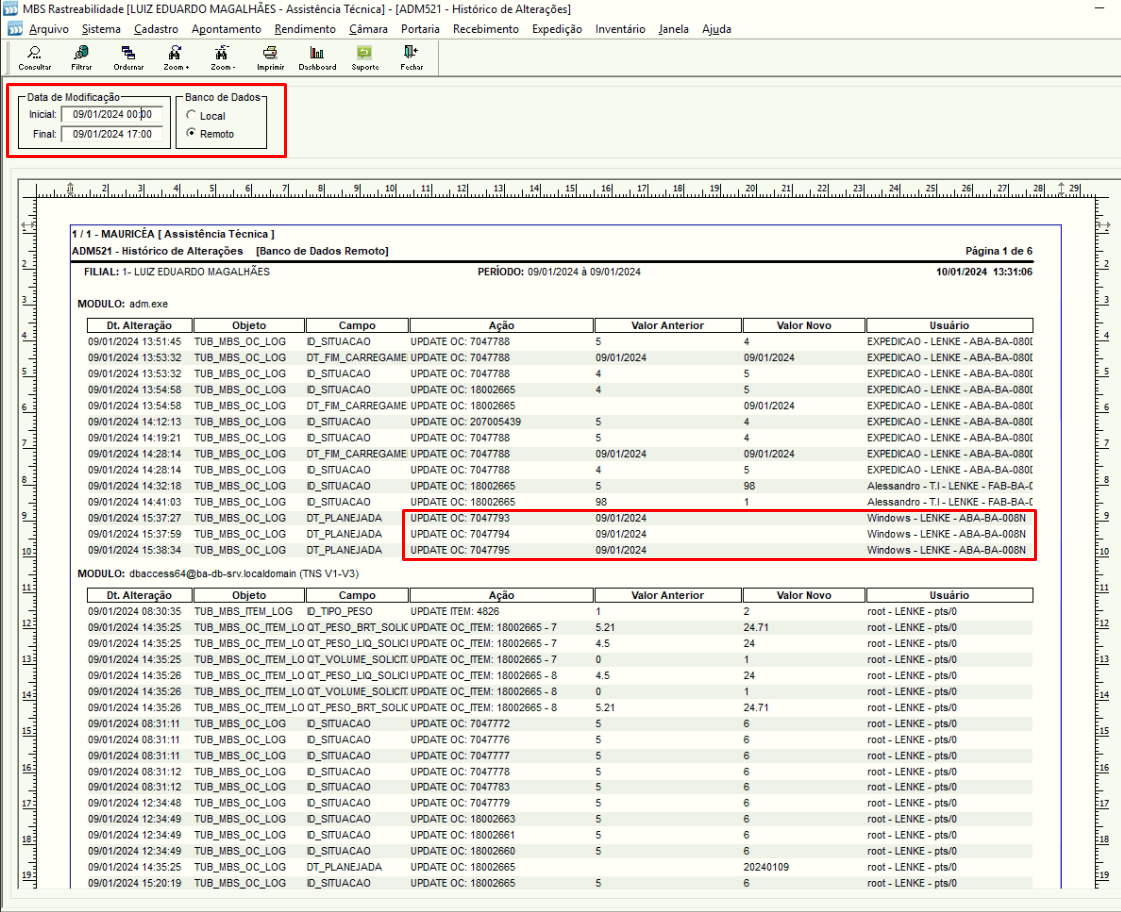Click the Consultar magnifier icon

point(34,52)
